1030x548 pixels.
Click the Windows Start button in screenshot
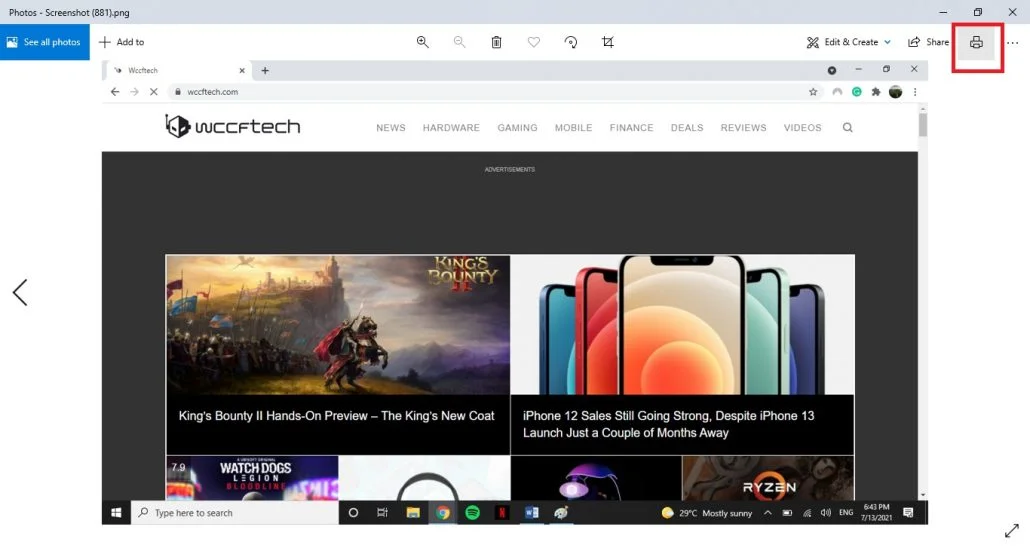click(116, 513)
